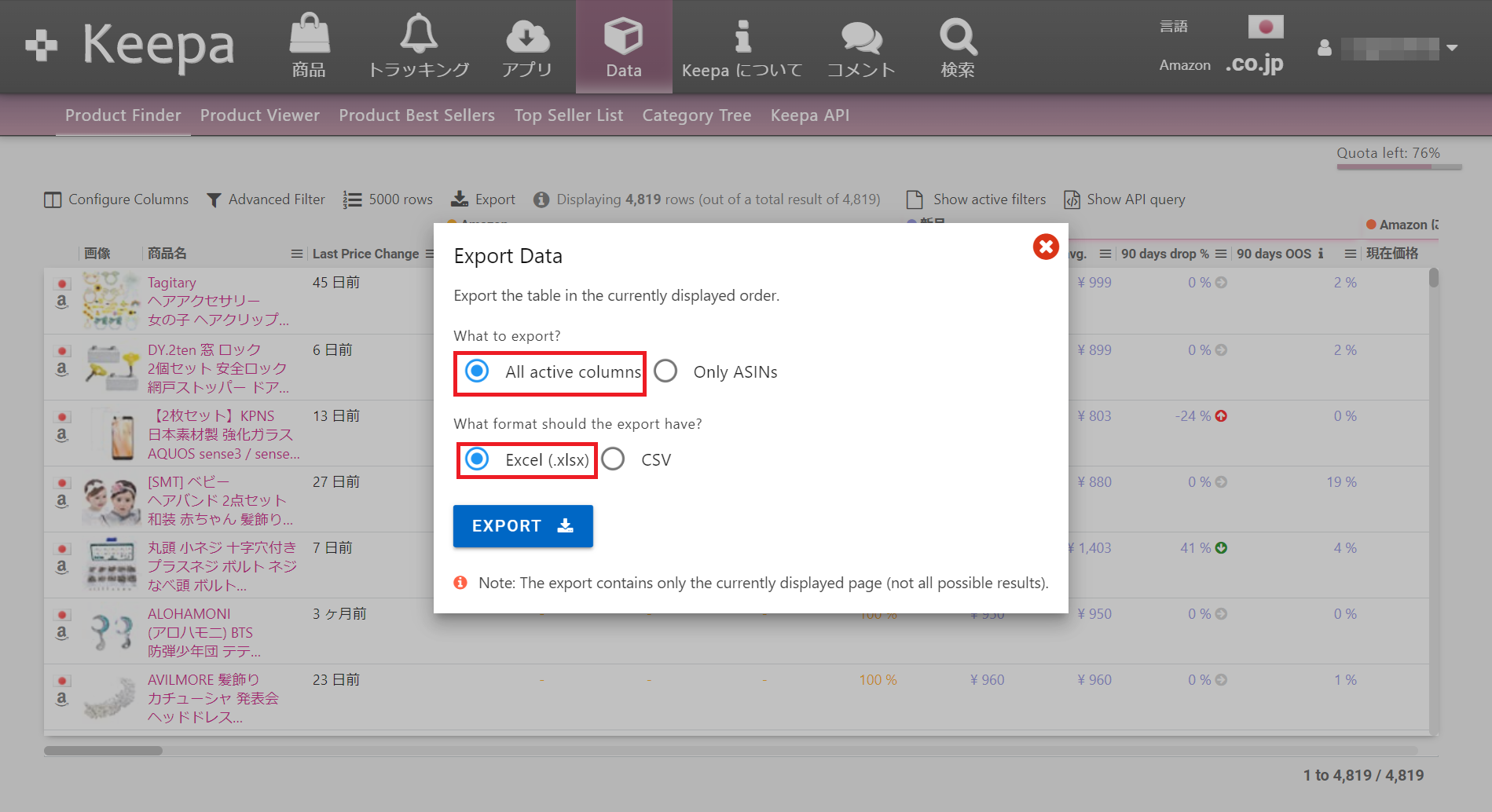The height and width of the screenshot is (812, 1492).
Task: Click 90 days OOS info icon
Action: coord(1321,254)
